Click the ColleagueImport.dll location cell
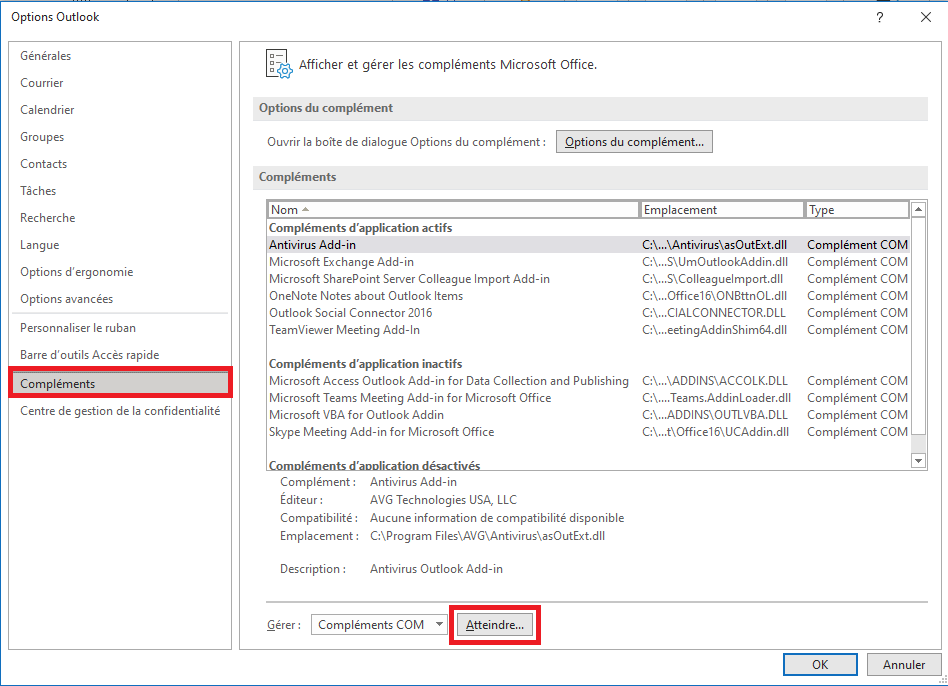 [713, 279]
